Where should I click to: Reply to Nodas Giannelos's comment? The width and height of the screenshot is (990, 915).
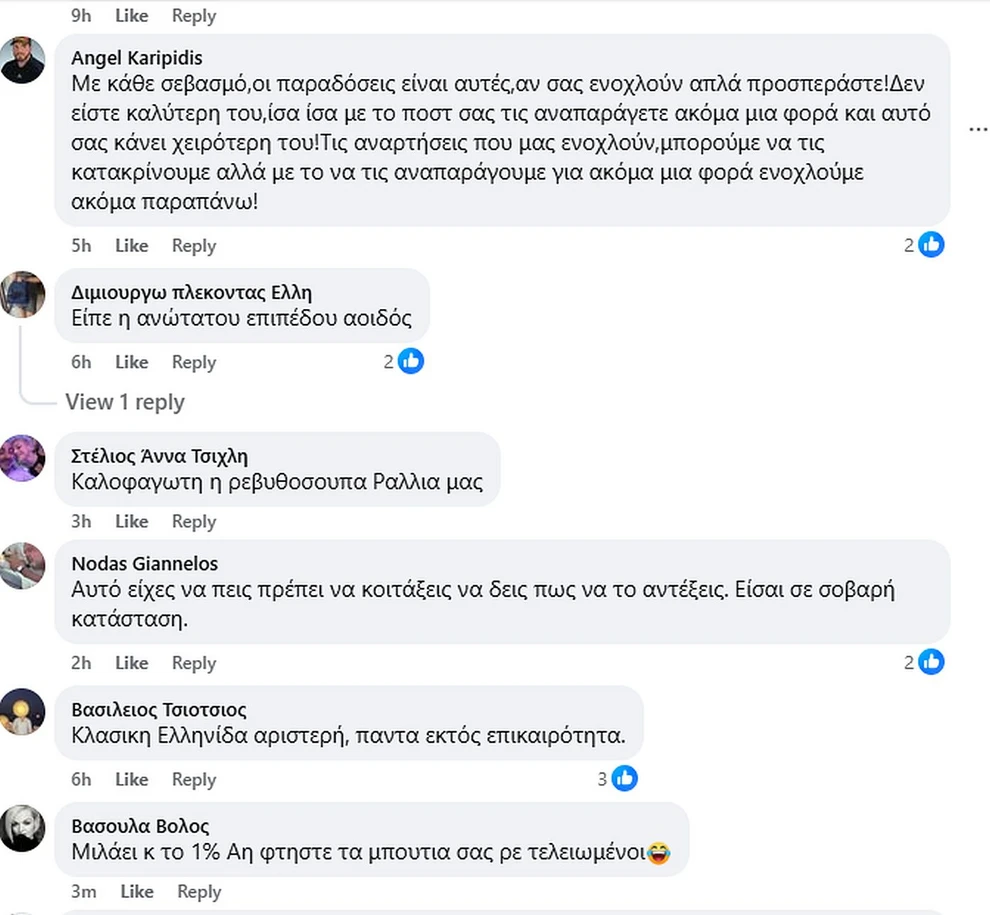(194, 663)
